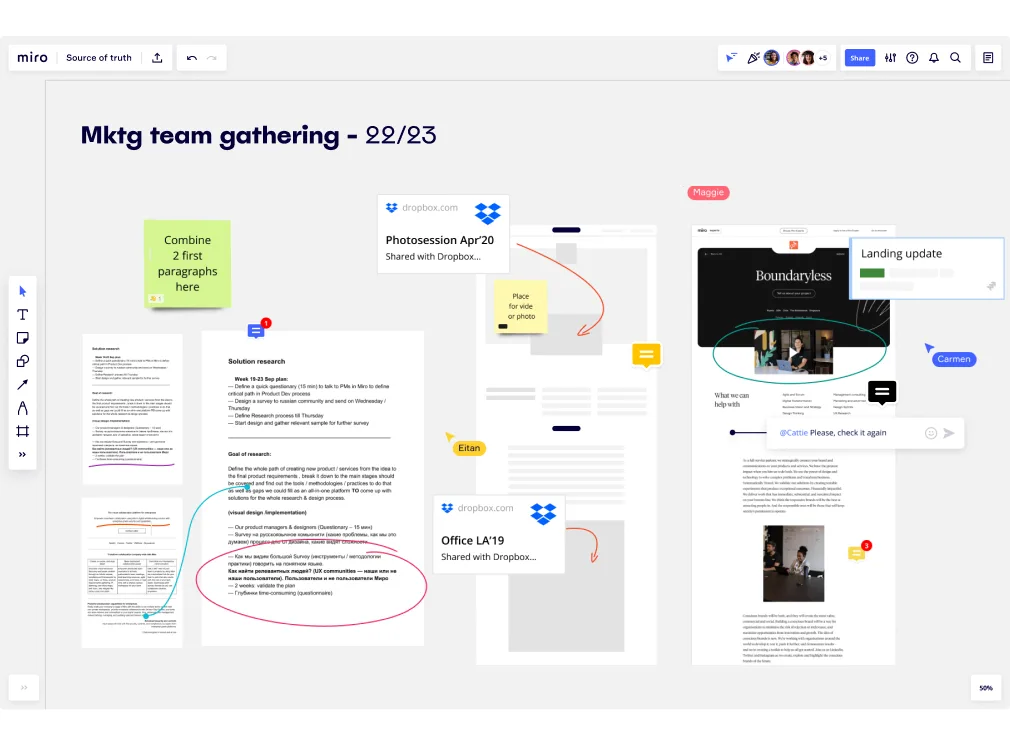Expand the bottom-left panel toggle
This screenshot has height=746, width=1010.
pos(24,687)
